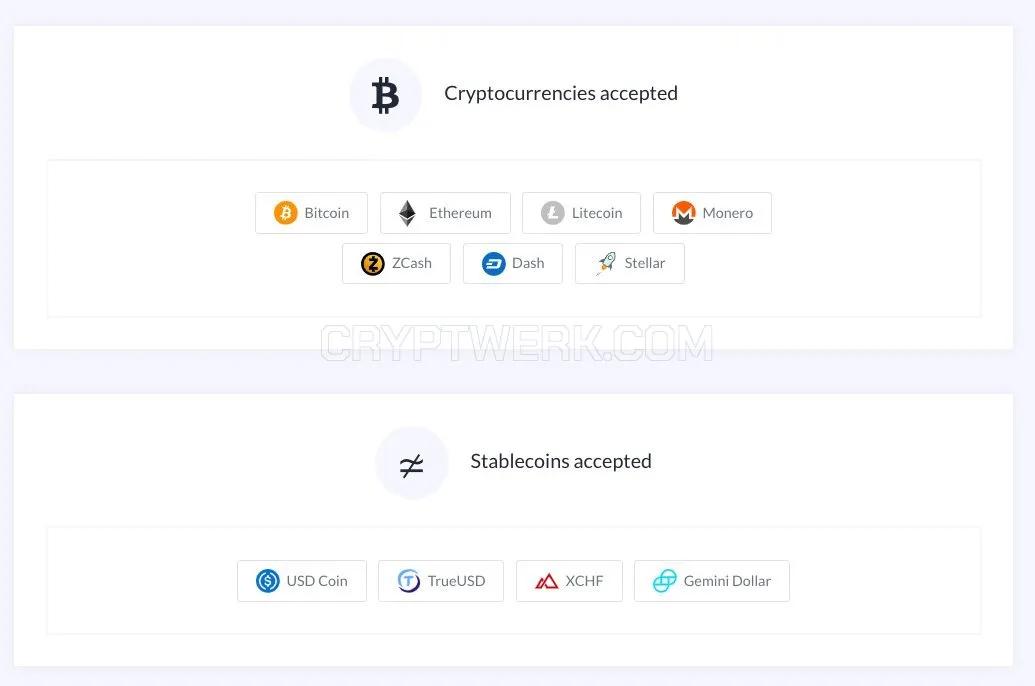Click the Stellar rocket icon
1035x686 pixels.
tap(606, 263)
